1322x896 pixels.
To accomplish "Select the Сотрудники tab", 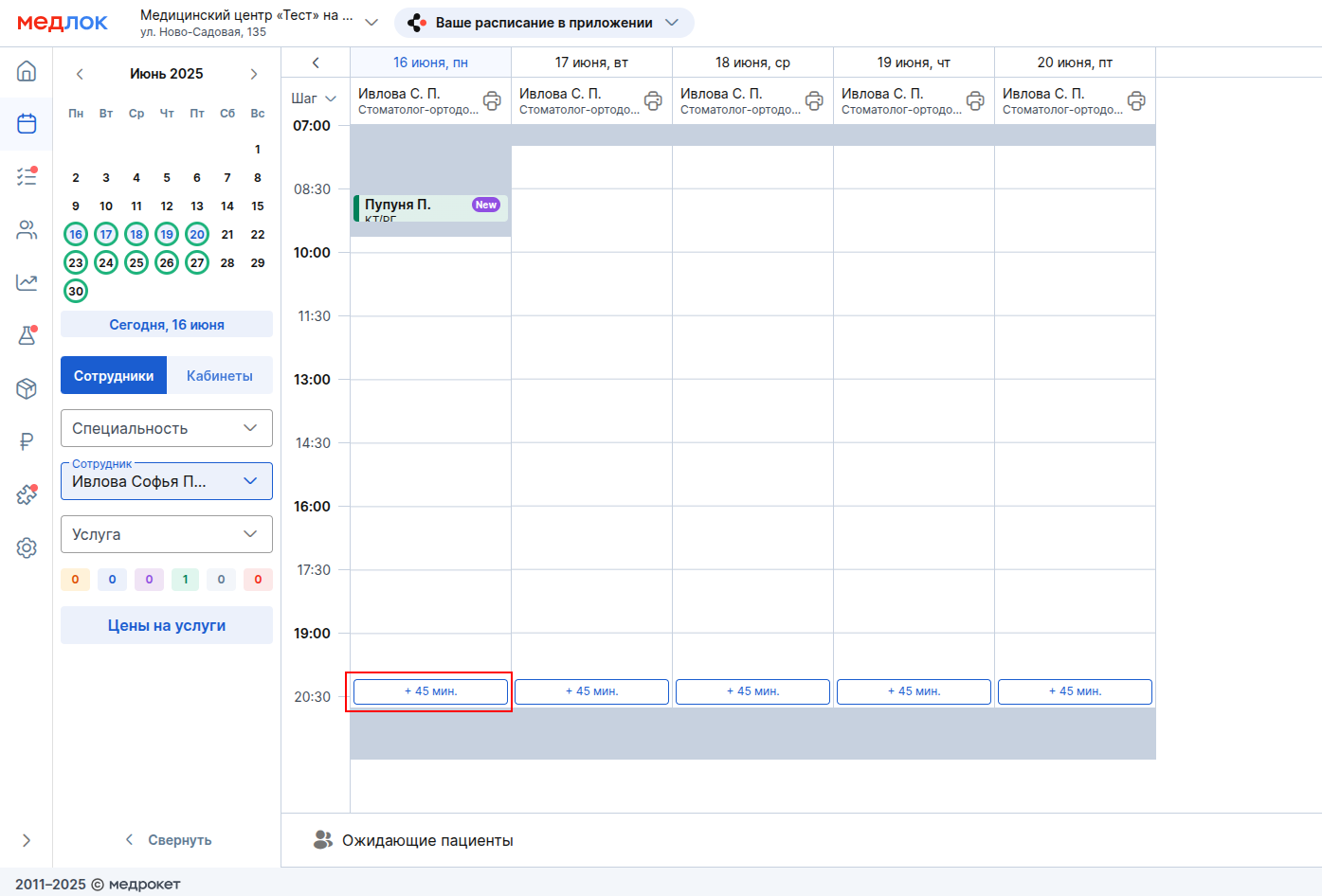I will coord(114,375).
